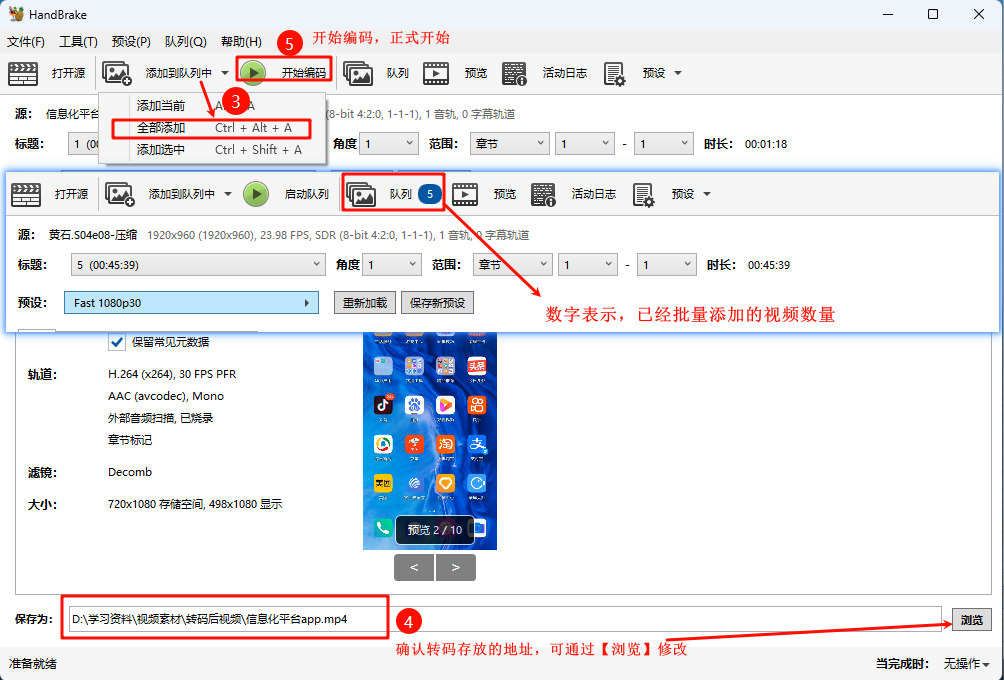The width and height of the screenshot is (1004, 680).
Task: Open the 工具(T) menu
Action: 78,42
